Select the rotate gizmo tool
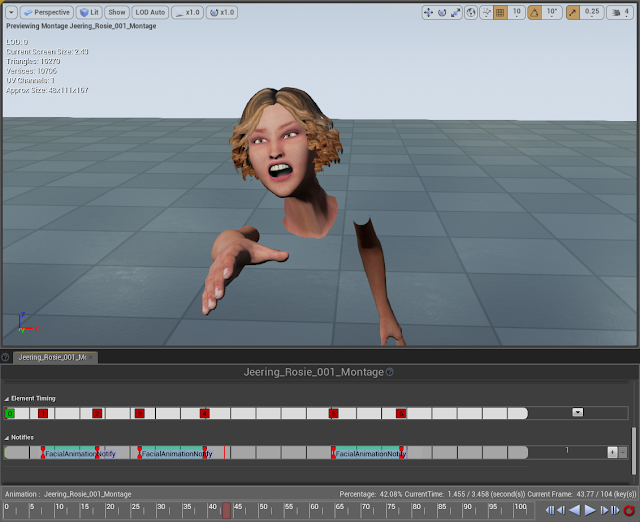Viewport: 640px width, 522px height. click(x=443, y=12)
